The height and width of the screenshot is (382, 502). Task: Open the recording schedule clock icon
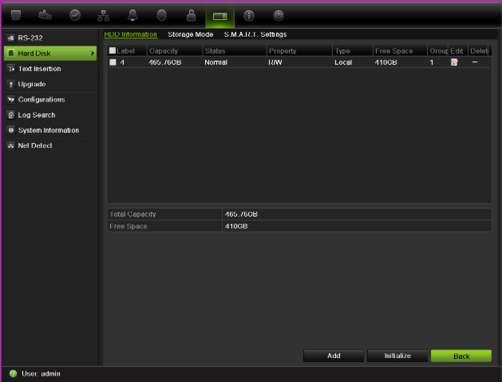(x=75, y=15)
